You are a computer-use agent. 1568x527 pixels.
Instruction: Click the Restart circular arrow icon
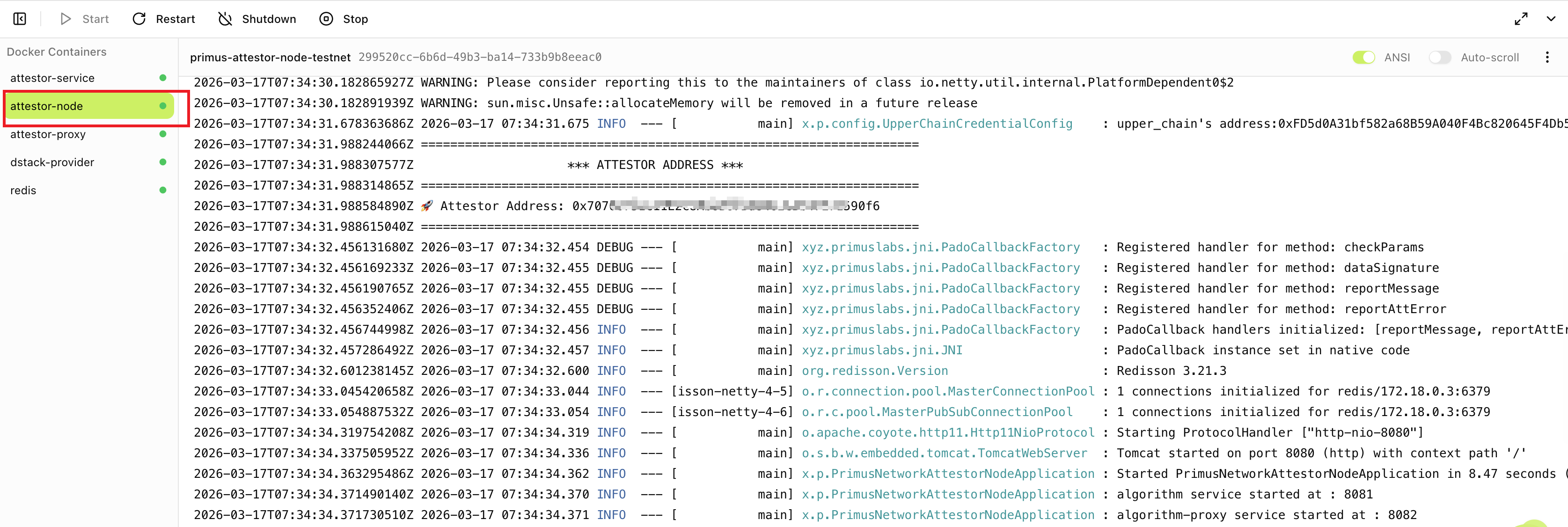tap(139, 19)
